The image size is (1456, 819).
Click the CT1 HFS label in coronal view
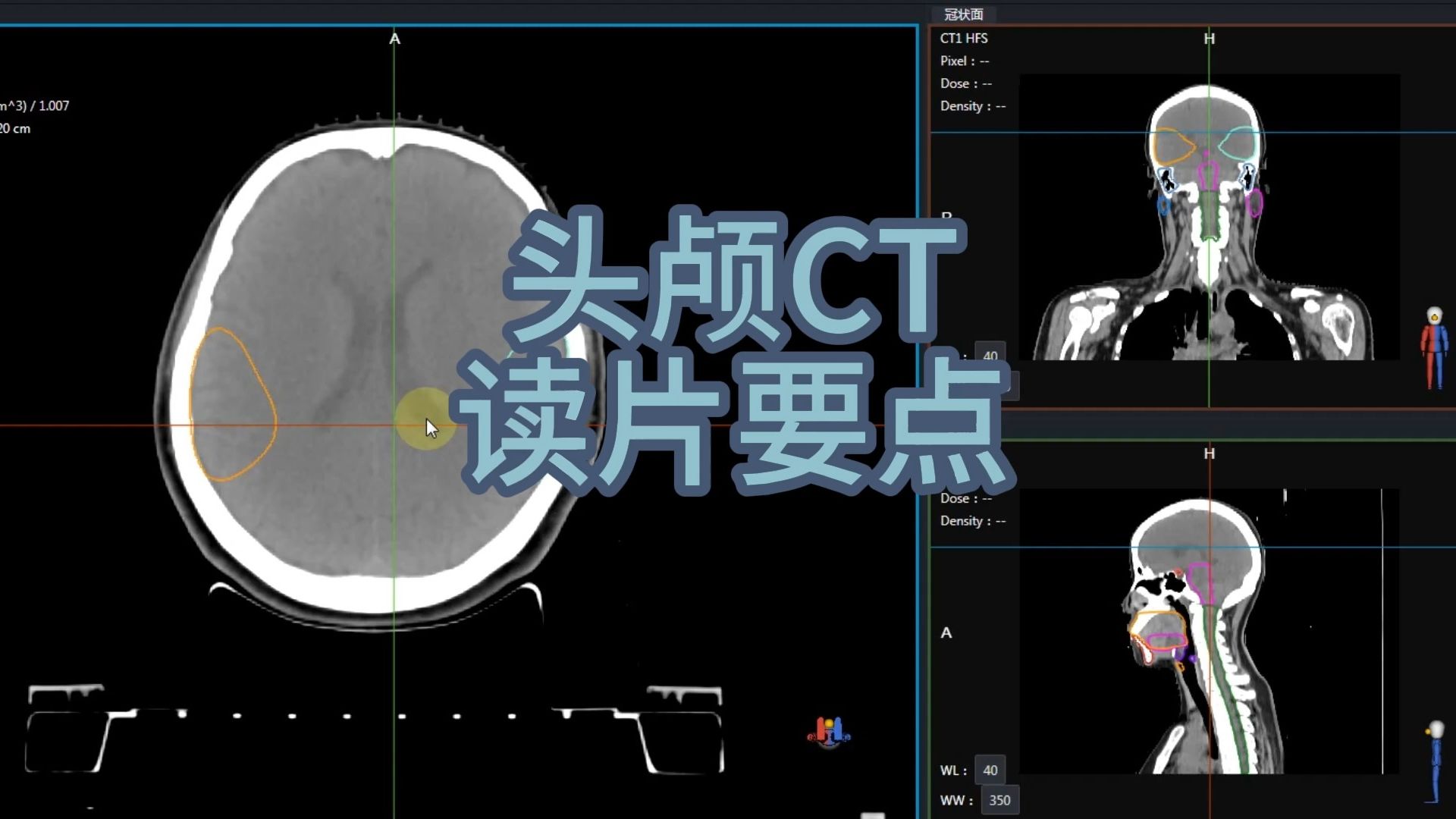[x=964, y=38]
